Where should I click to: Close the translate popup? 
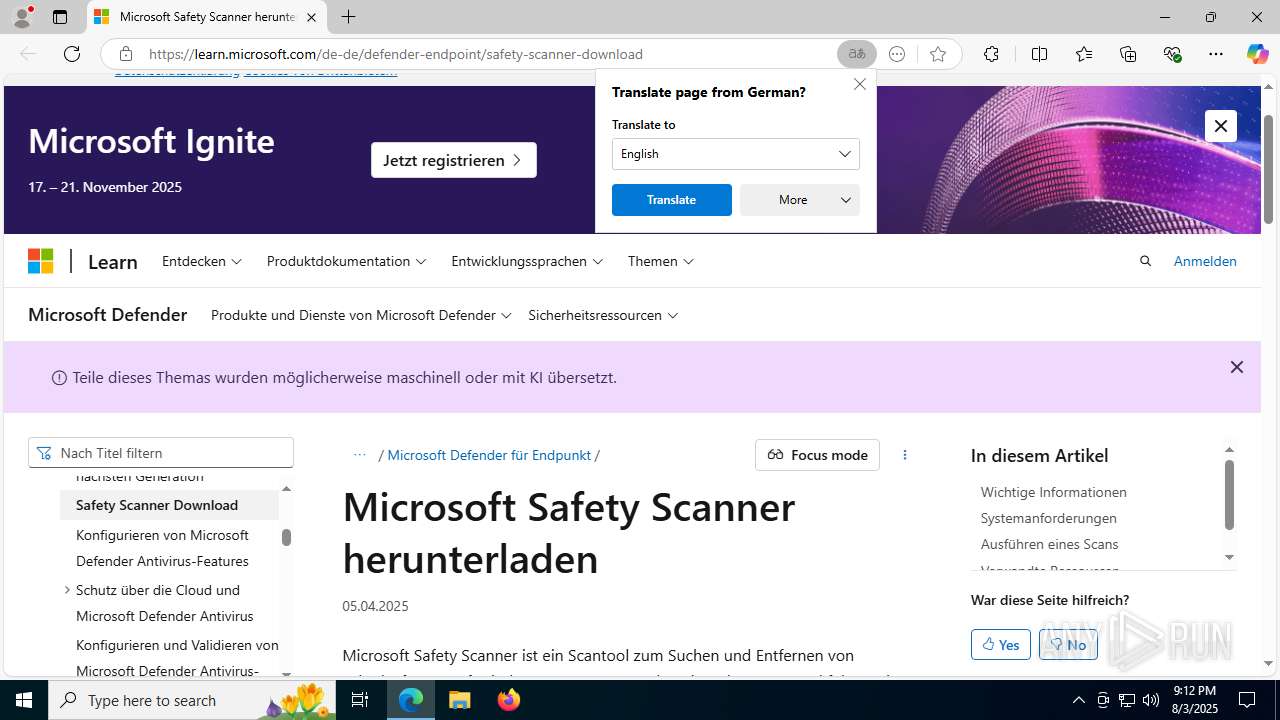pos(860,84)
